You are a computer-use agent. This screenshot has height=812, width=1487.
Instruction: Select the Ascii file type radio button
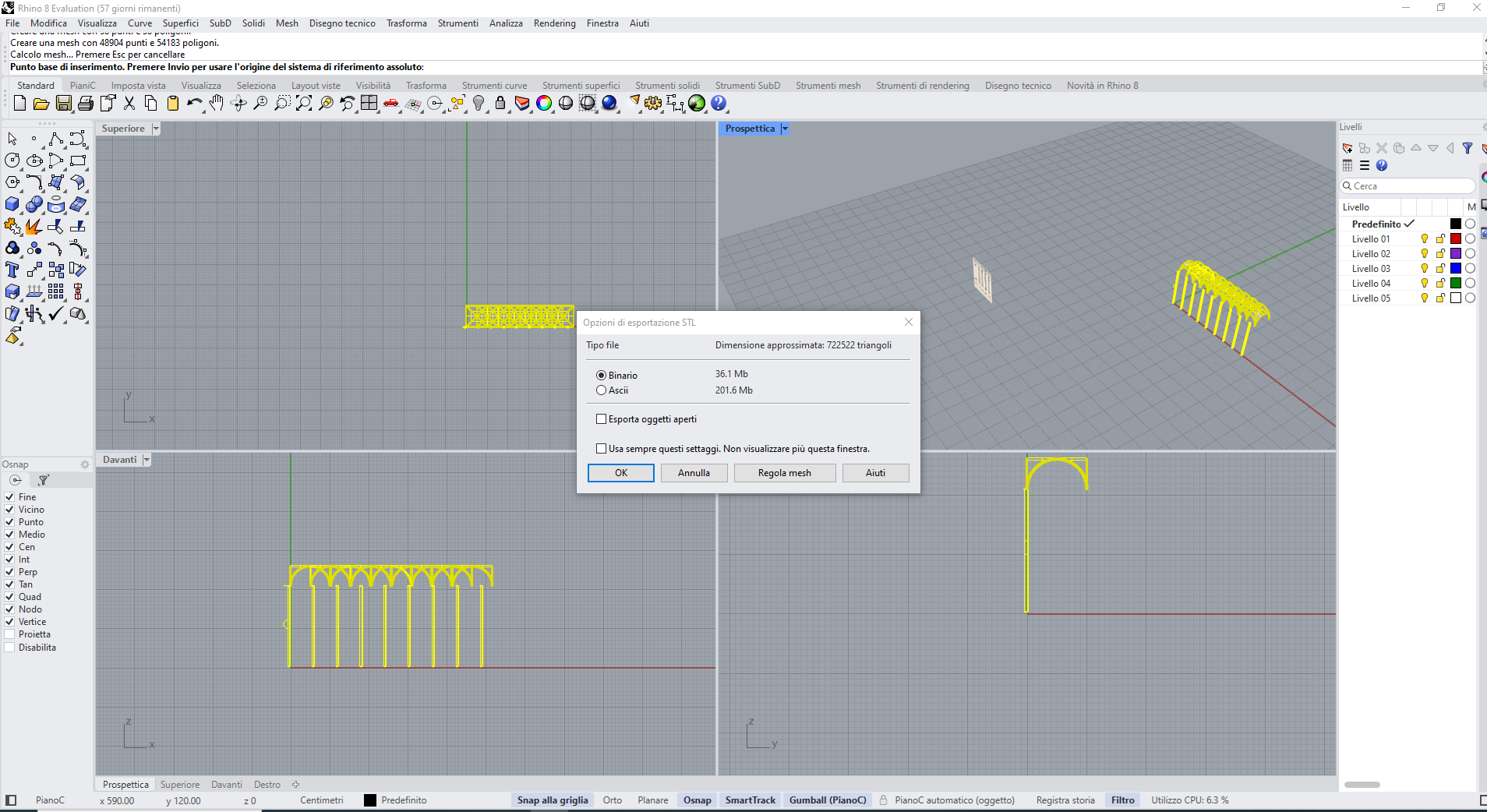(601, 390)
